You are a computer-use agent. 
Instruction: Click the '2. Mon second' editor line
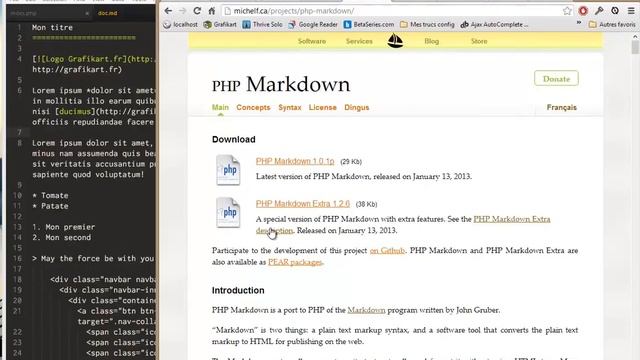[x=62, y=238]
